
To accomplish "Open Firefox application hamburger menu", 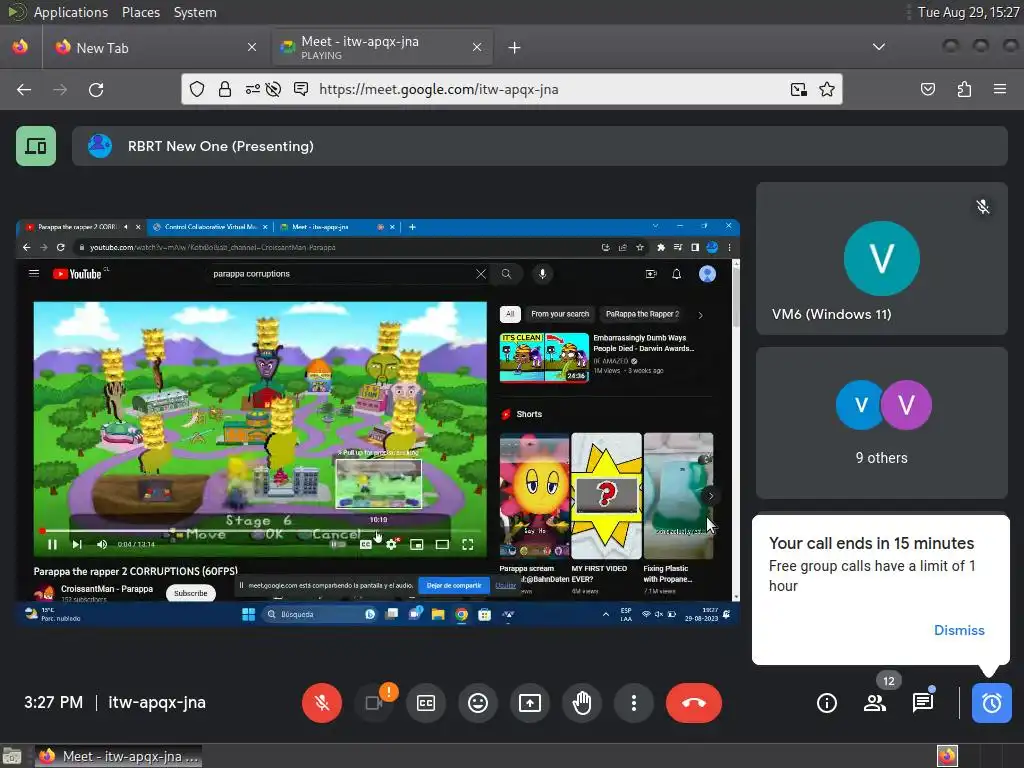I will 1000,89.
